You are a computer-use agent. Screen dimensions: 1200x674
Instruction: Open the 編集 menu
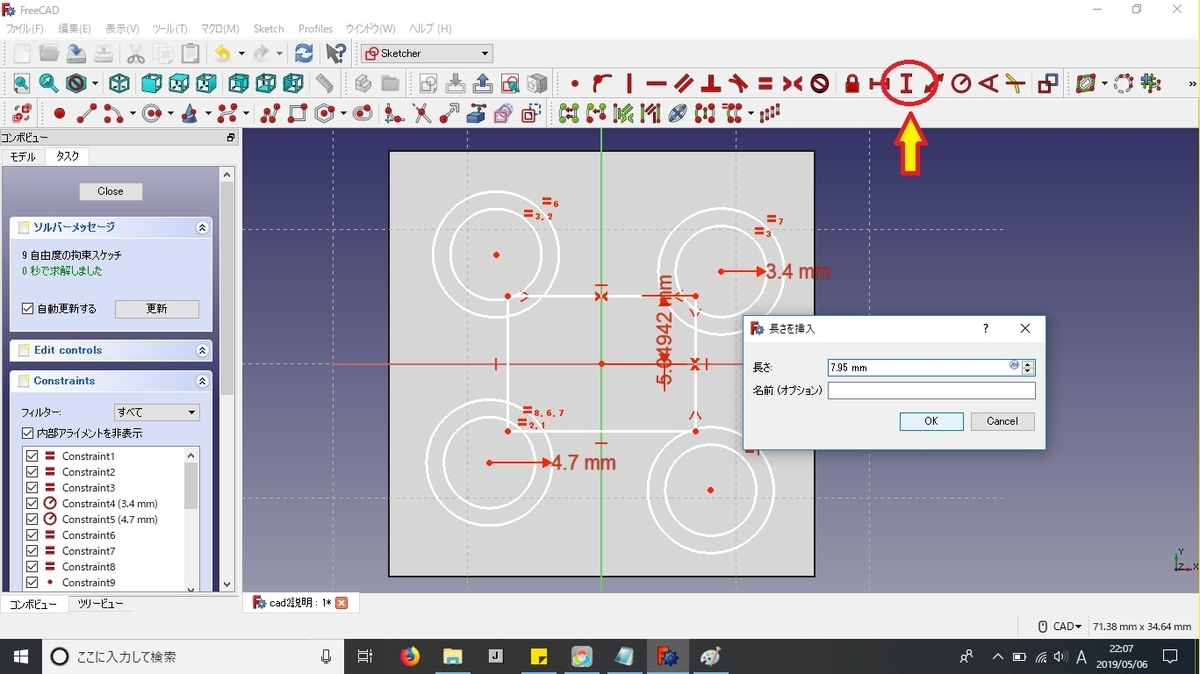click(x=74, y=29)
